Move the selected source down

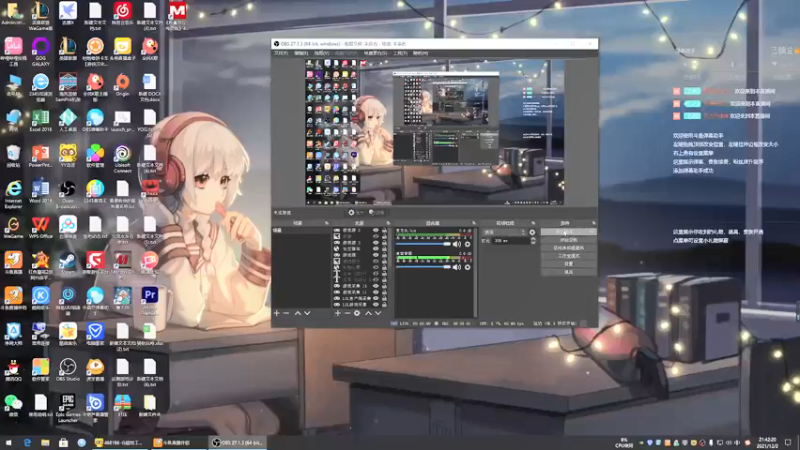[x=378, y=313]
